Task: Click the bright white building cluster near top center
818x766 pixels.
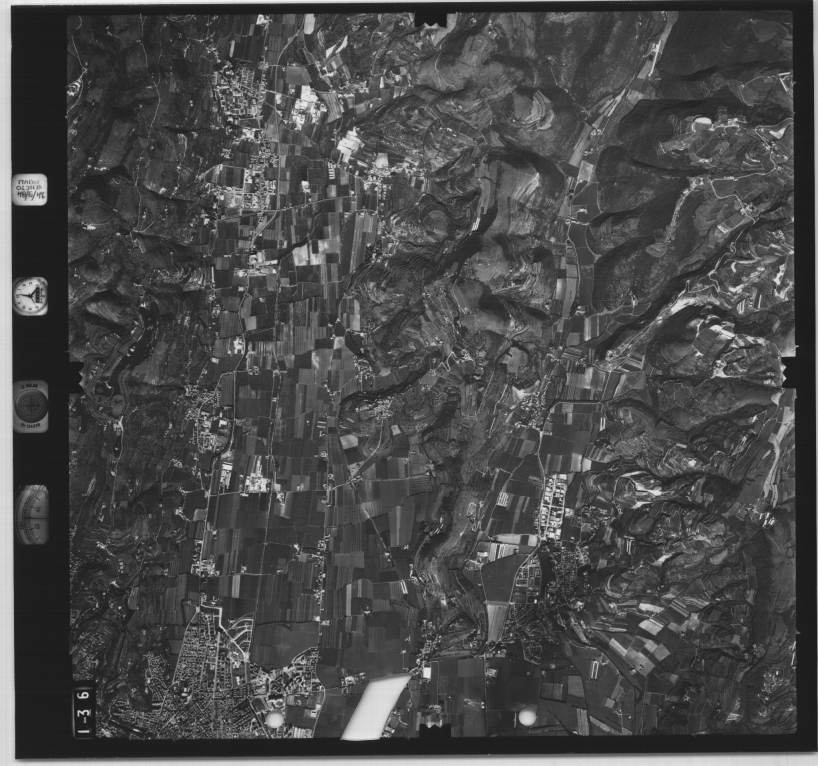Action: pos(350,145)
